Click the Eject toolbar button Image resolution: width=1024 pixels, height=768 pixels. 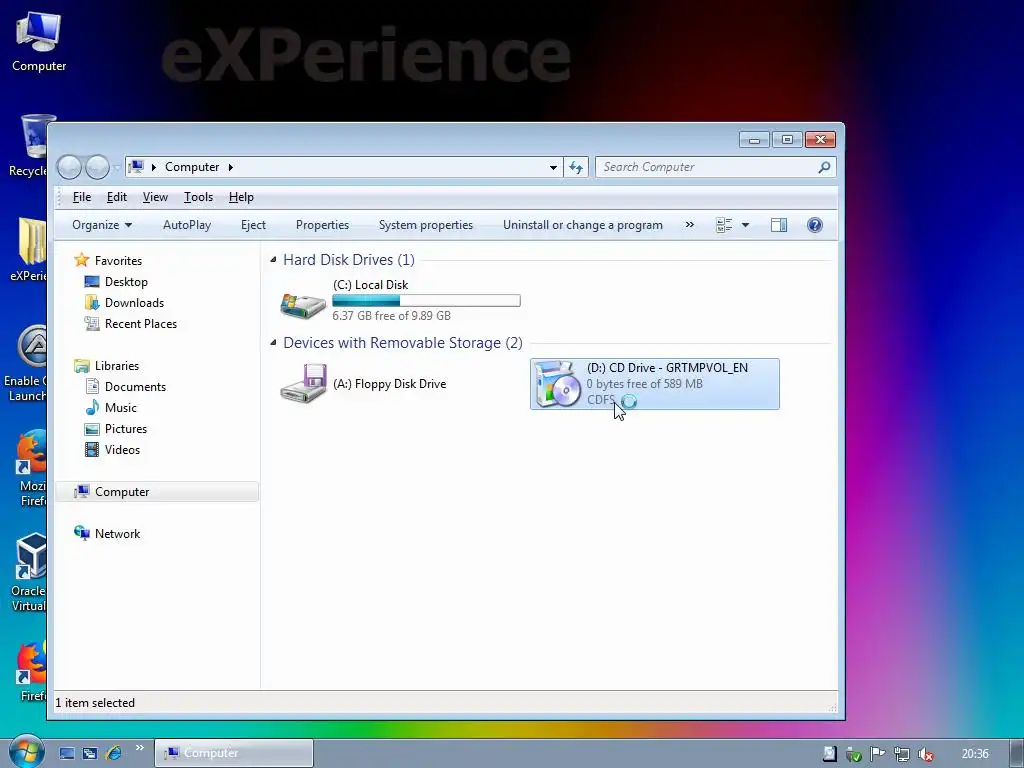coord(253,225)
